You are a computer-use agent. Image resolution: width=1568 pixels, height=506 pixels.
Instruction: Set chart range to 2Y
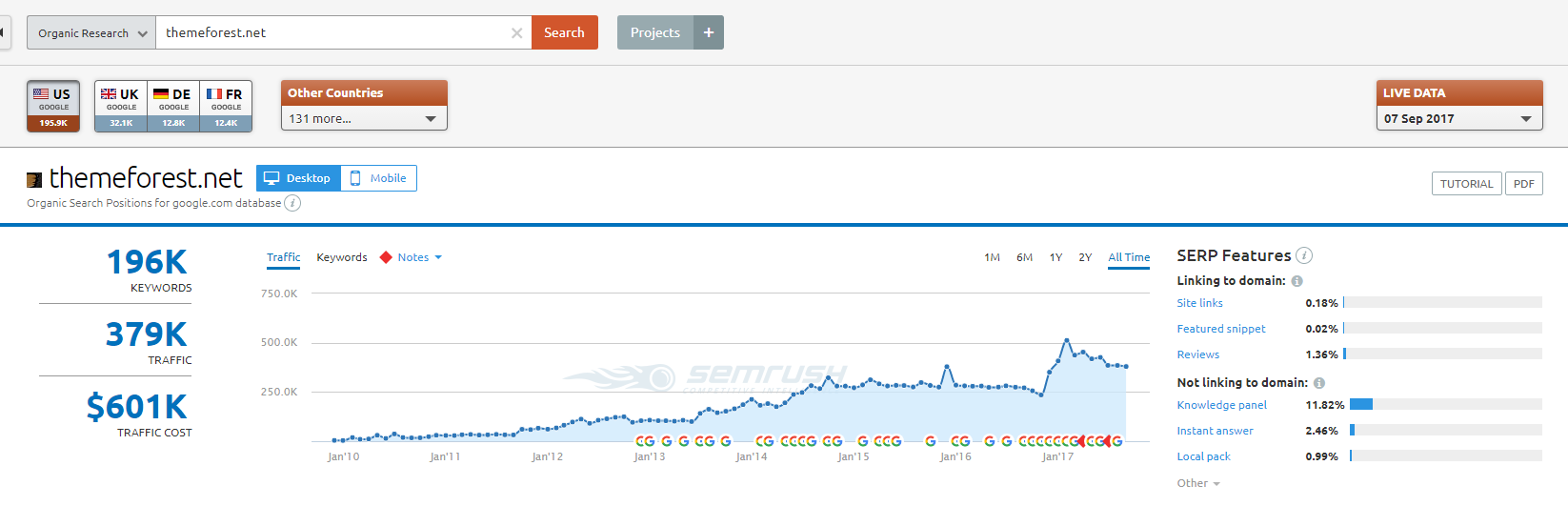(x=1085, y=257)
